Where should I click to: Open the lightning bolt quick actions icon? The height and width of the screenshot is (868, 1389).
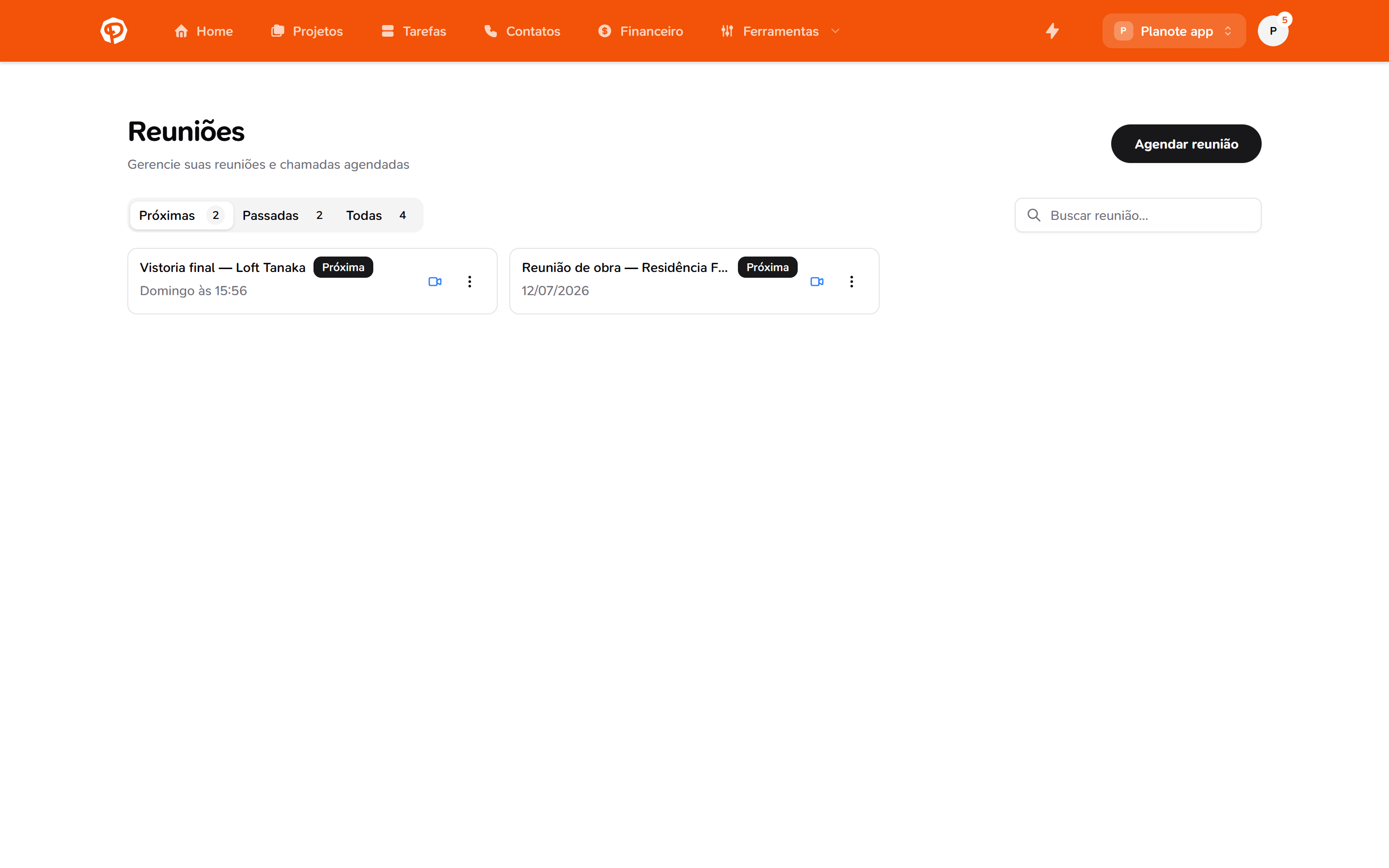(1052, 31)
